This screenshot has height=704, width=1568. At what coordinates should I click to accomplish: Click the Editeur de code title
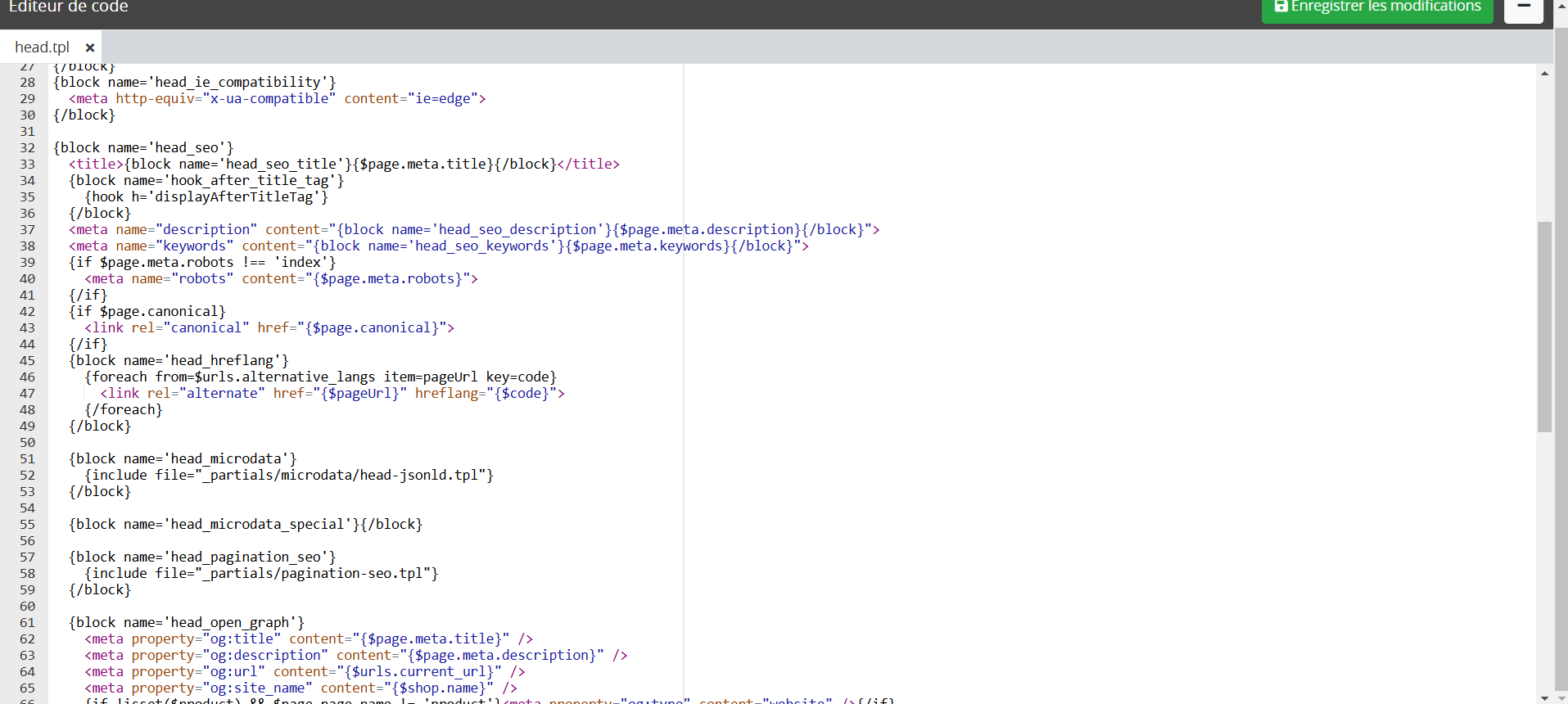point(68,7)
